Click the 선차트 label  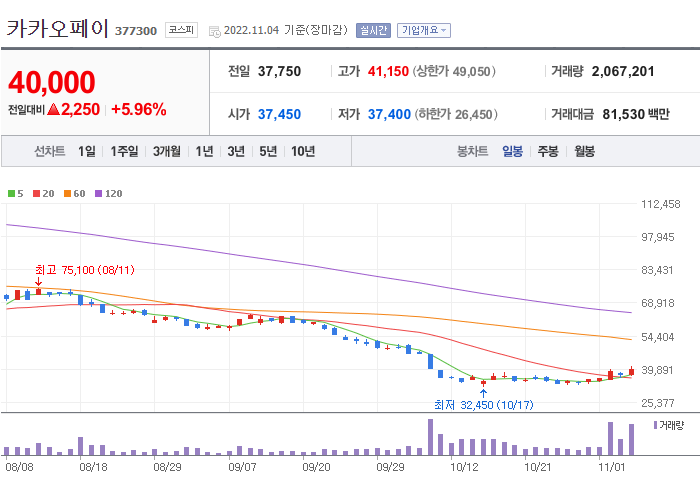(50, 151)
